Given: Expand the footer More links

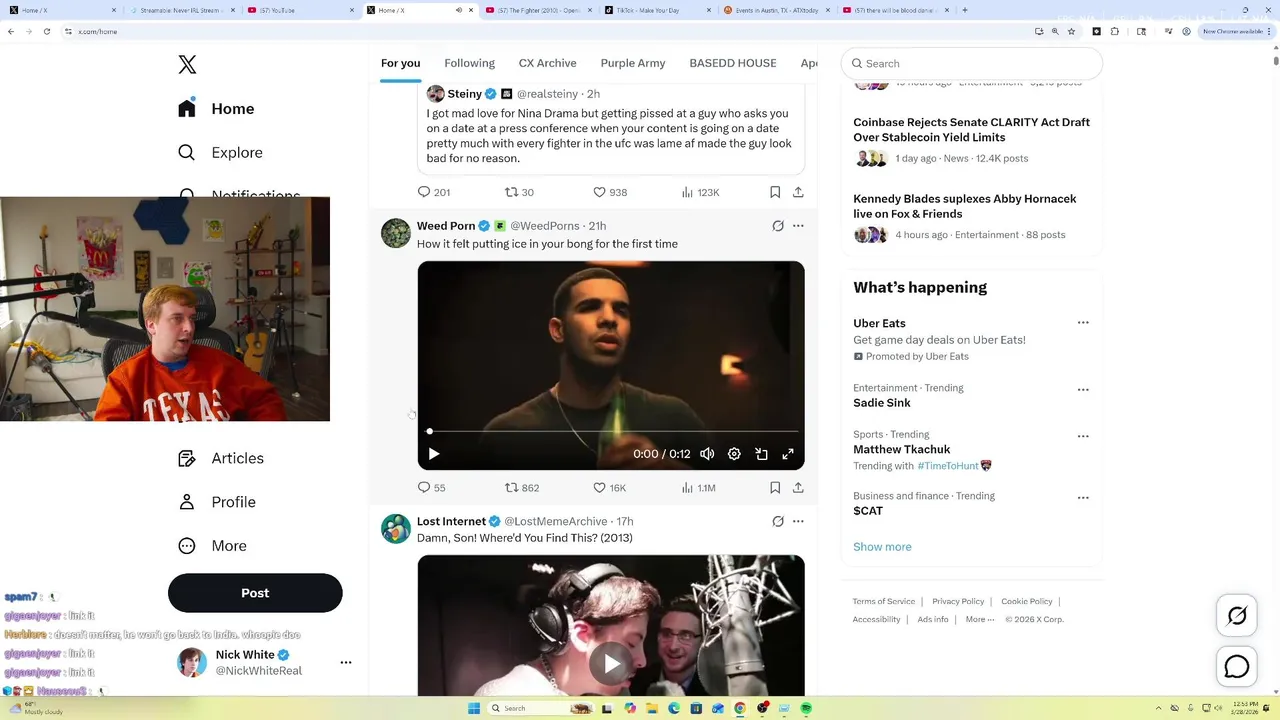Looking at the screenshot, I should pos(980,619).
